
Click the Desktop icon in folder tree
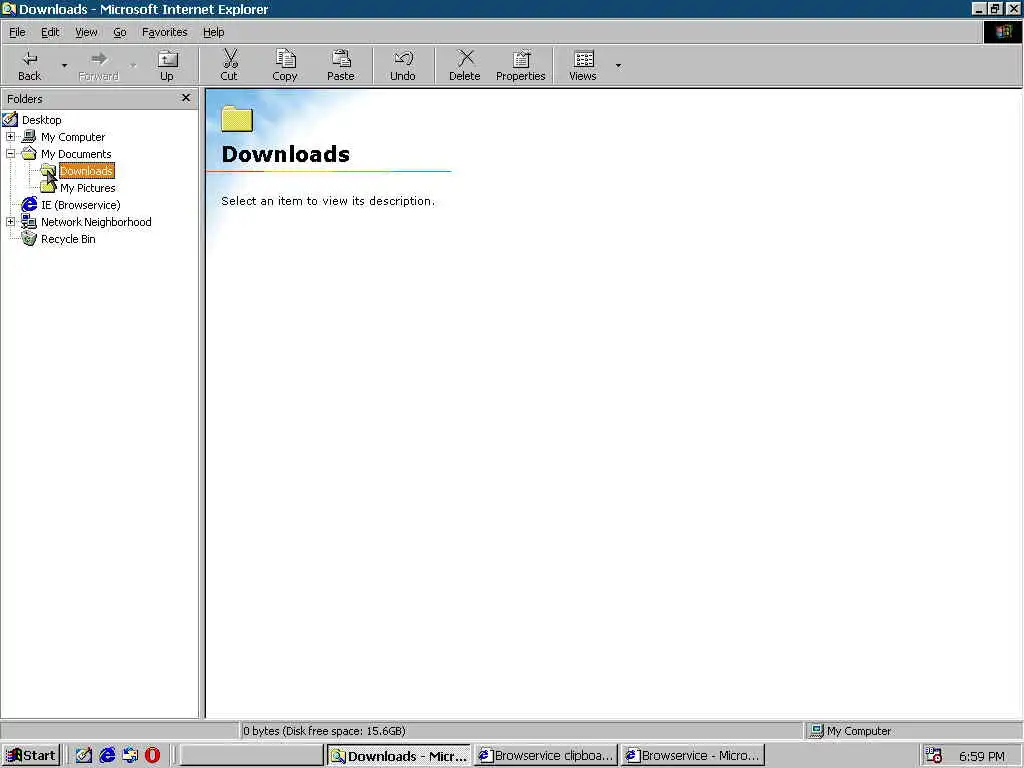(x=10, y=120)
